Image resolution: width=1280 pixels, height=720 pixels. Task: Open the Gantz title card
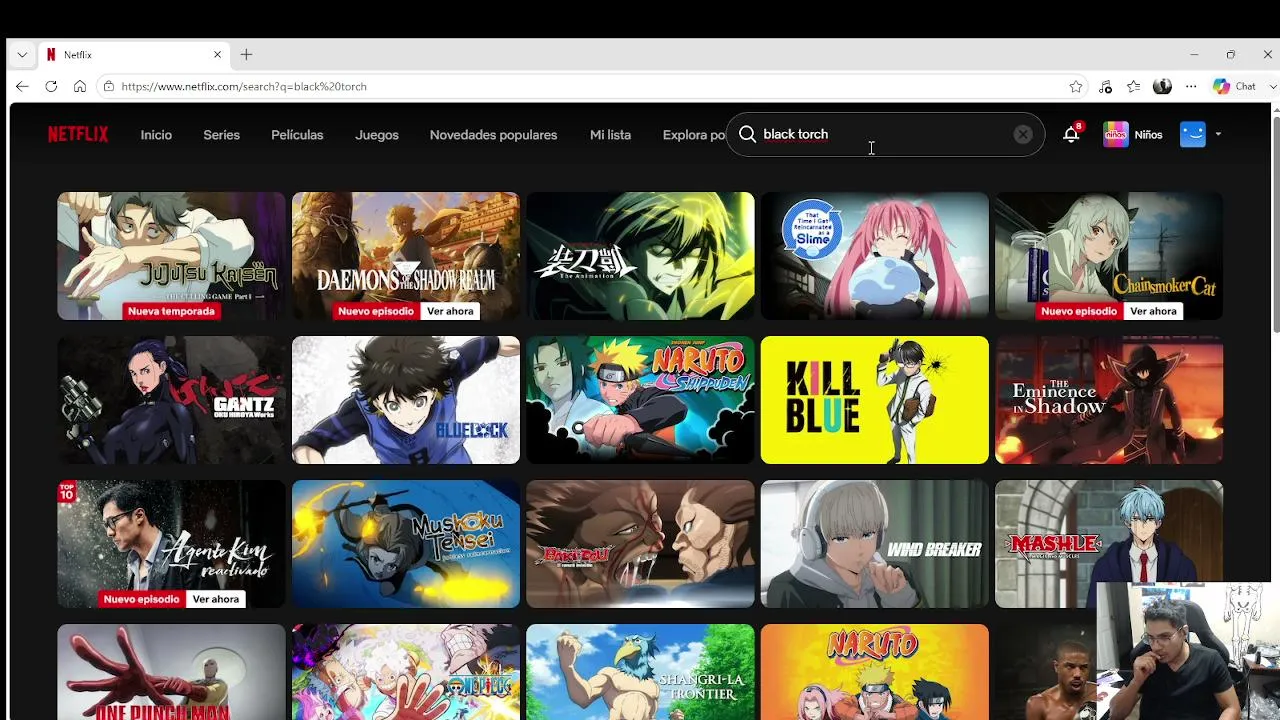171,400
